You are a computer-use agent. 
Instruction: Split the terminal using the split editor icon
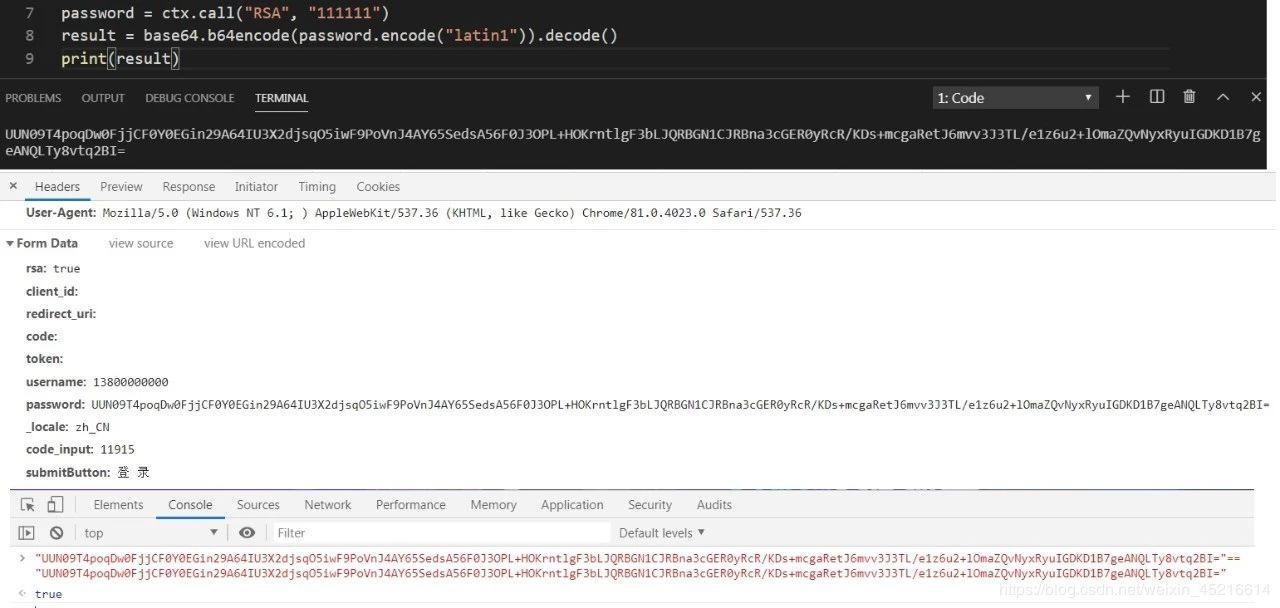click(1156, 97)
